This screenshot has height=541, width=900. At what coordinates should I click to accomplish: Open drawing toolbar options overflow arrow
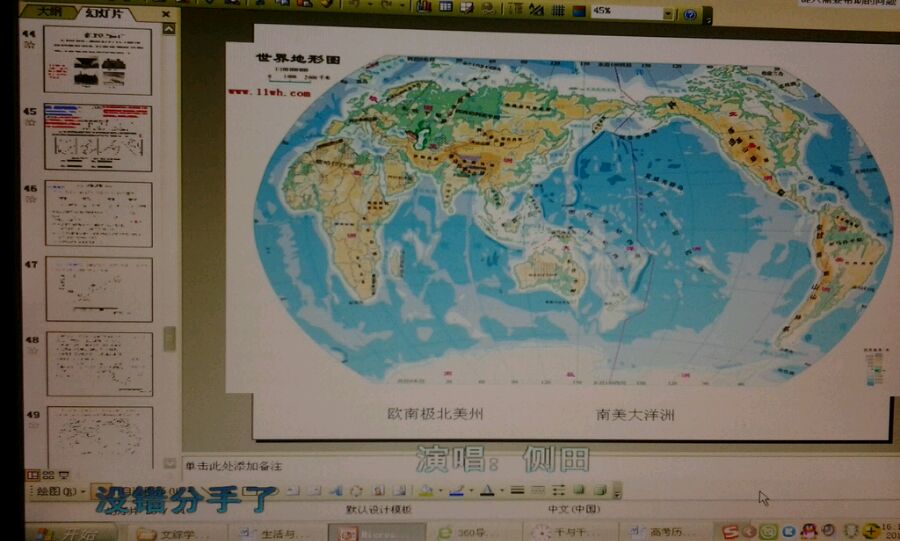pyautogui.click(x=617, y=491)
